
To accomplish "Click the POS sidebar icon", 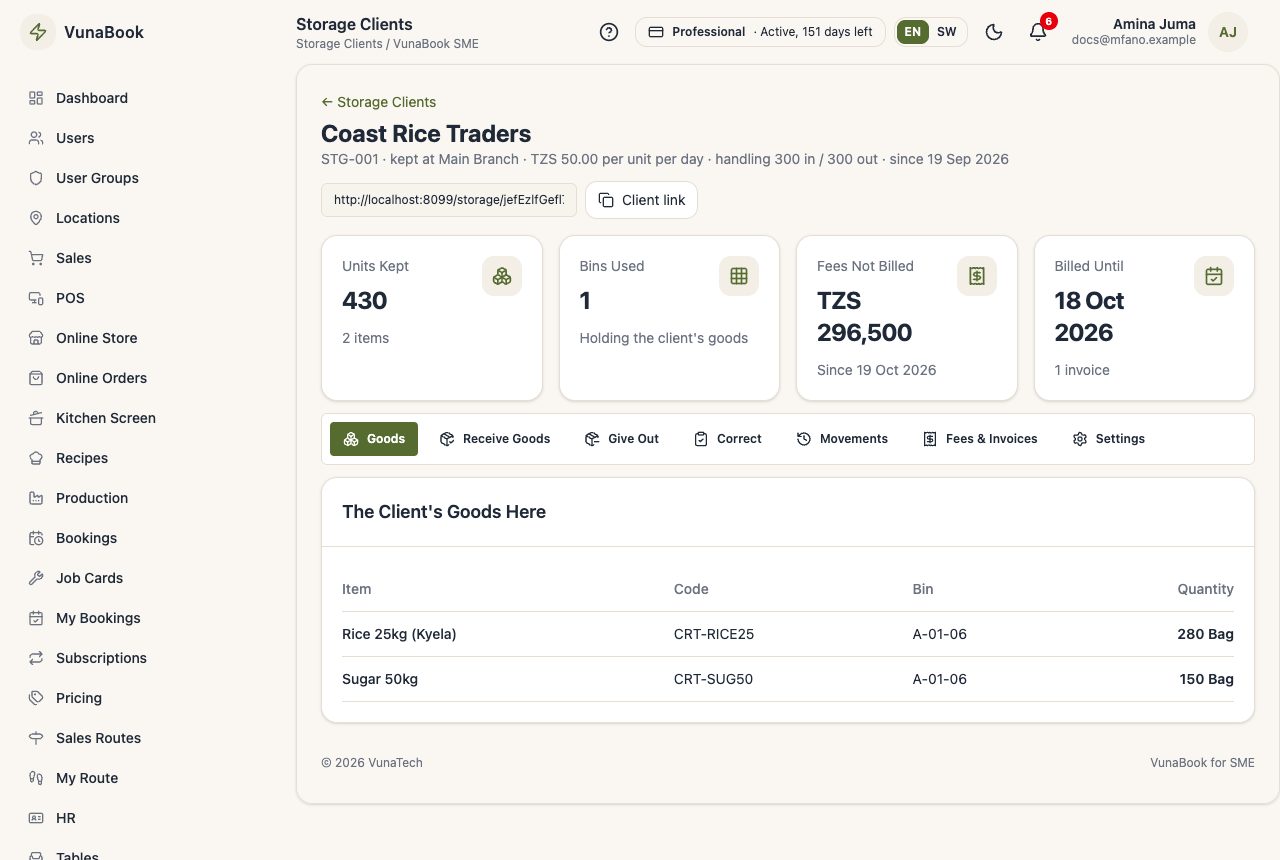I will point(36,298).
